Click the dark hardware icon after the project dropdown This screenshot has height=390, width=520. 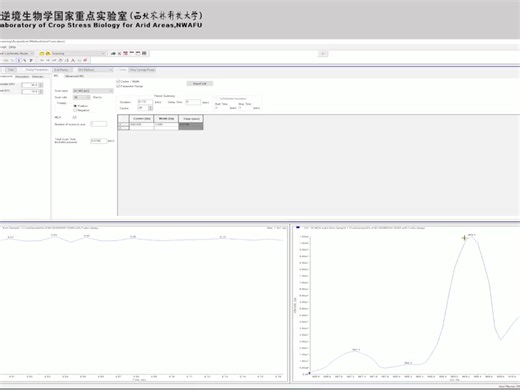[113, 53]
